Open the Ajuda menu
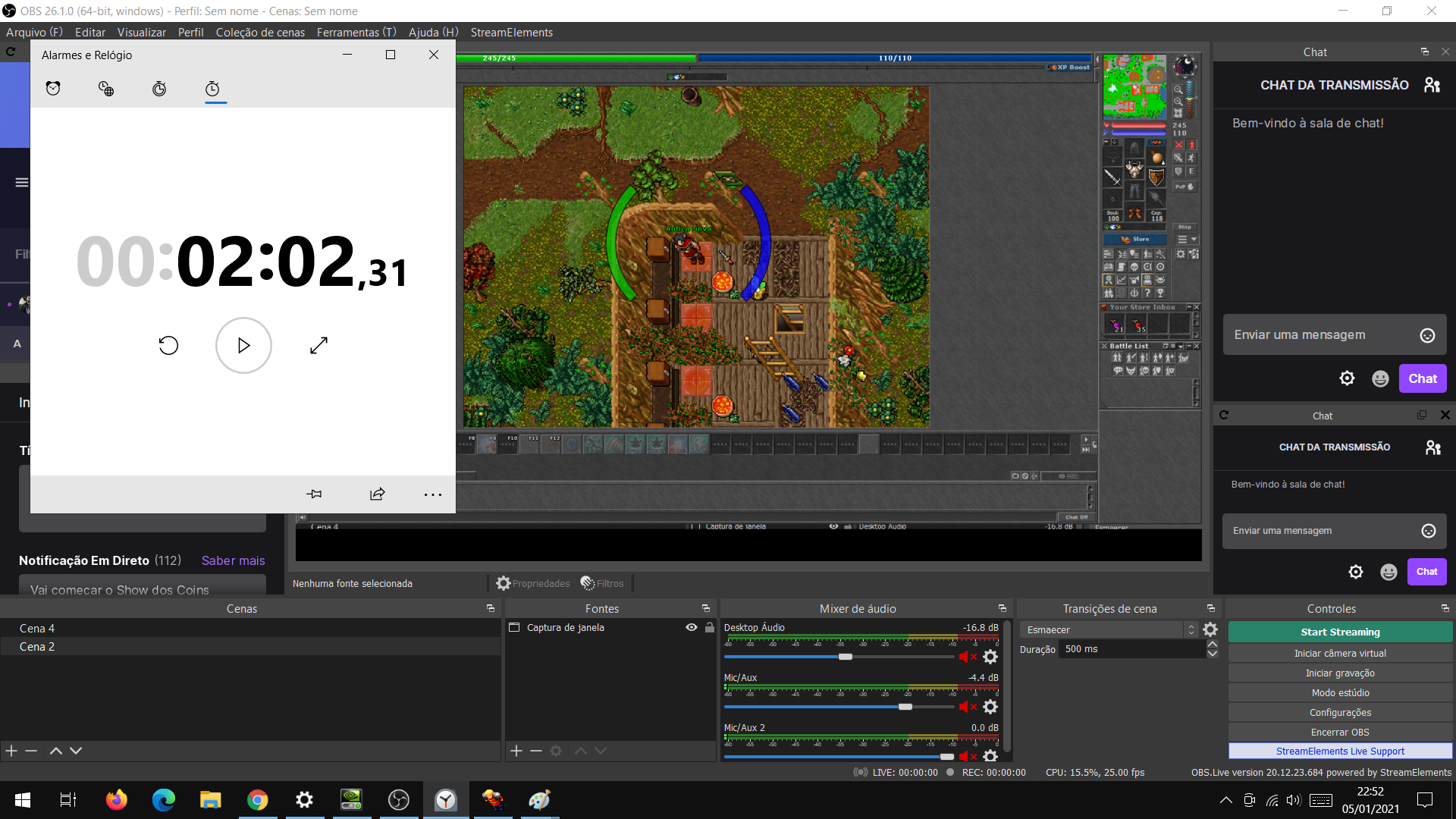The height and width of the screenshot is (819, 1456). [x=434, y=32]
